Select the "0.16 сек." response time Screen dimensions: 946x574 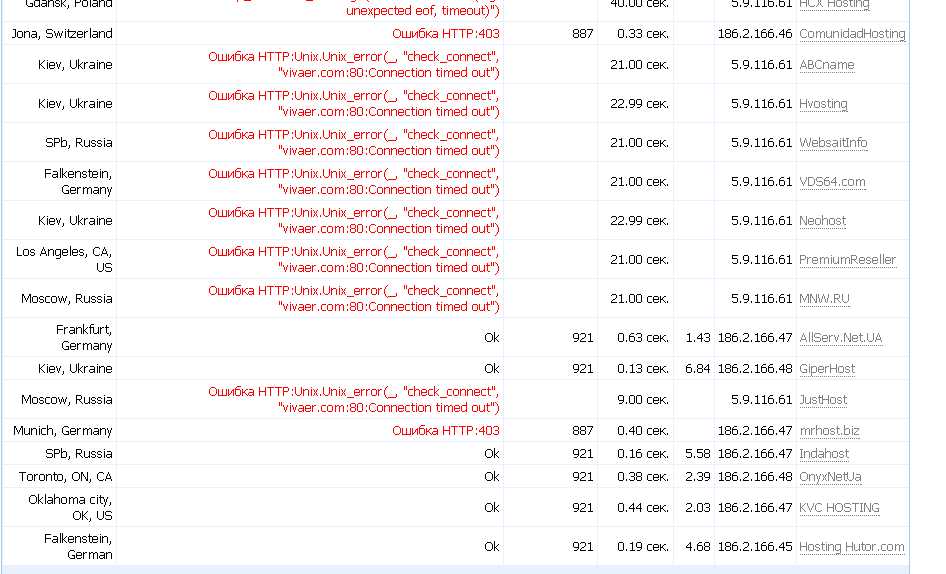tap(643, 454)
